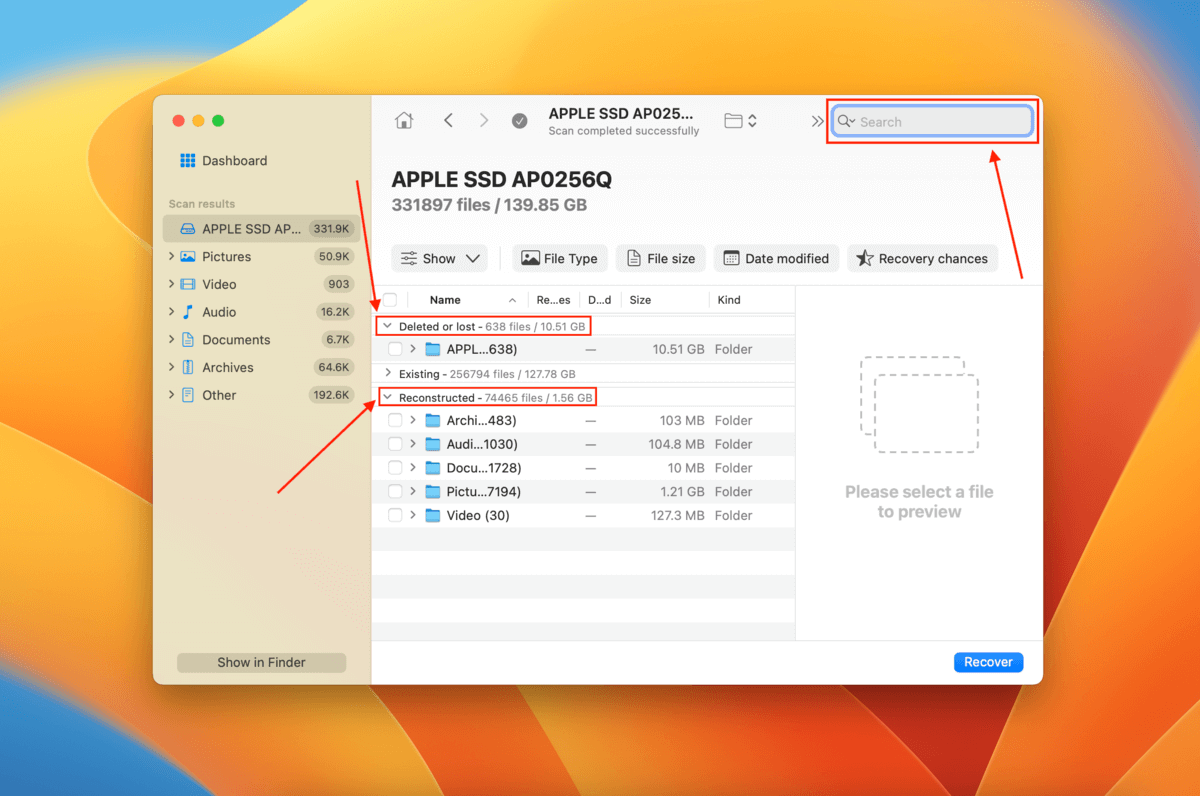Check the Audi...1030) folder checkbox
Image resolution: width=1200 pixels, height=796 pixels.
[x=395, y=444]
